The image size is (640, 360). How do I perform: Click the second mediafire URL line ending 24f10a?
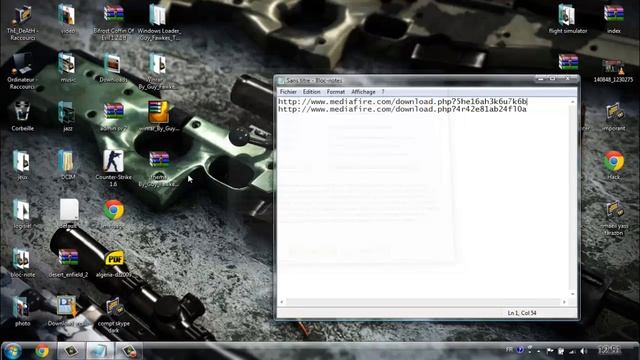[402, 109]
